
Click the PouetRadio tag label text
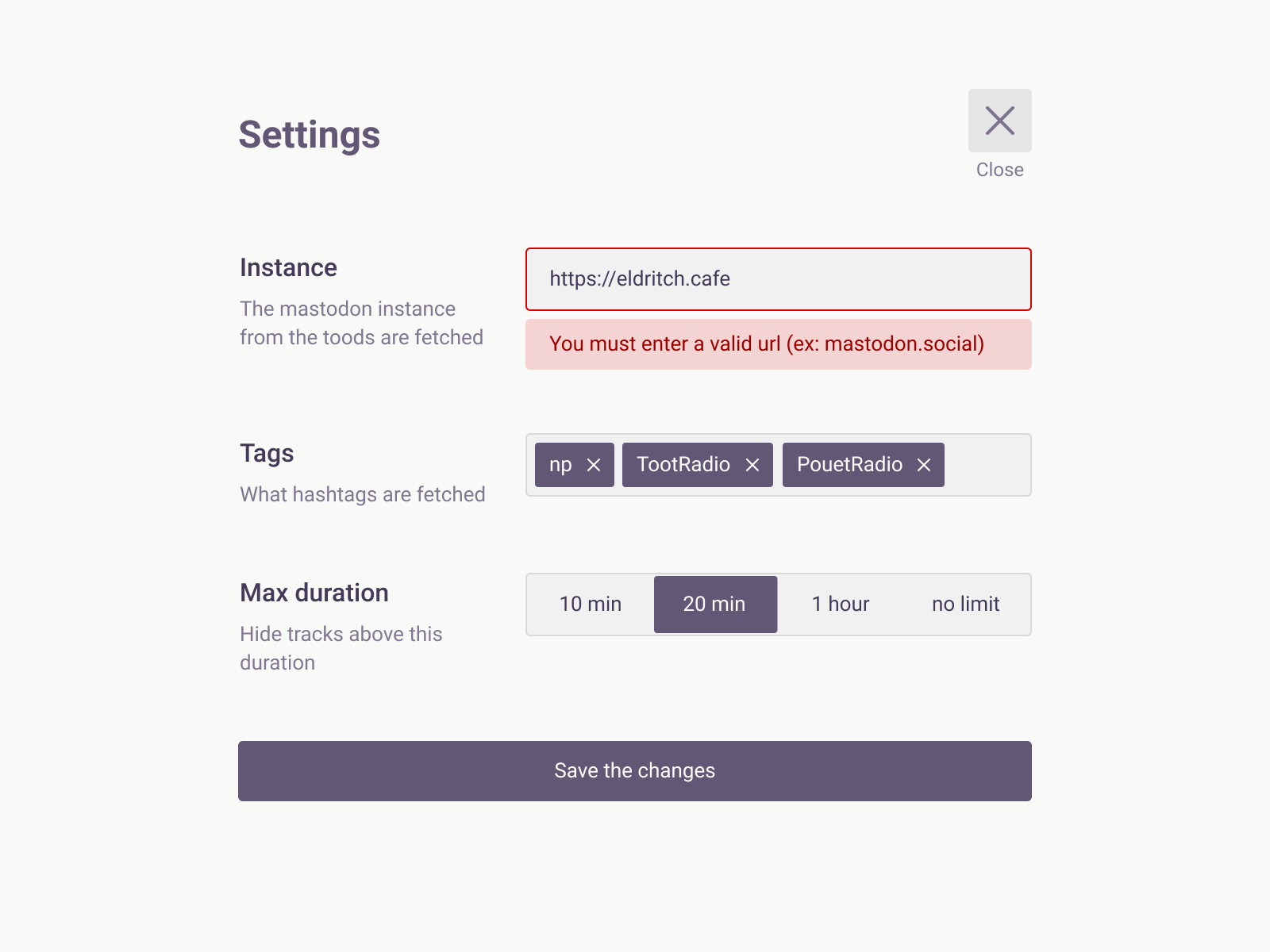(849, 465)
